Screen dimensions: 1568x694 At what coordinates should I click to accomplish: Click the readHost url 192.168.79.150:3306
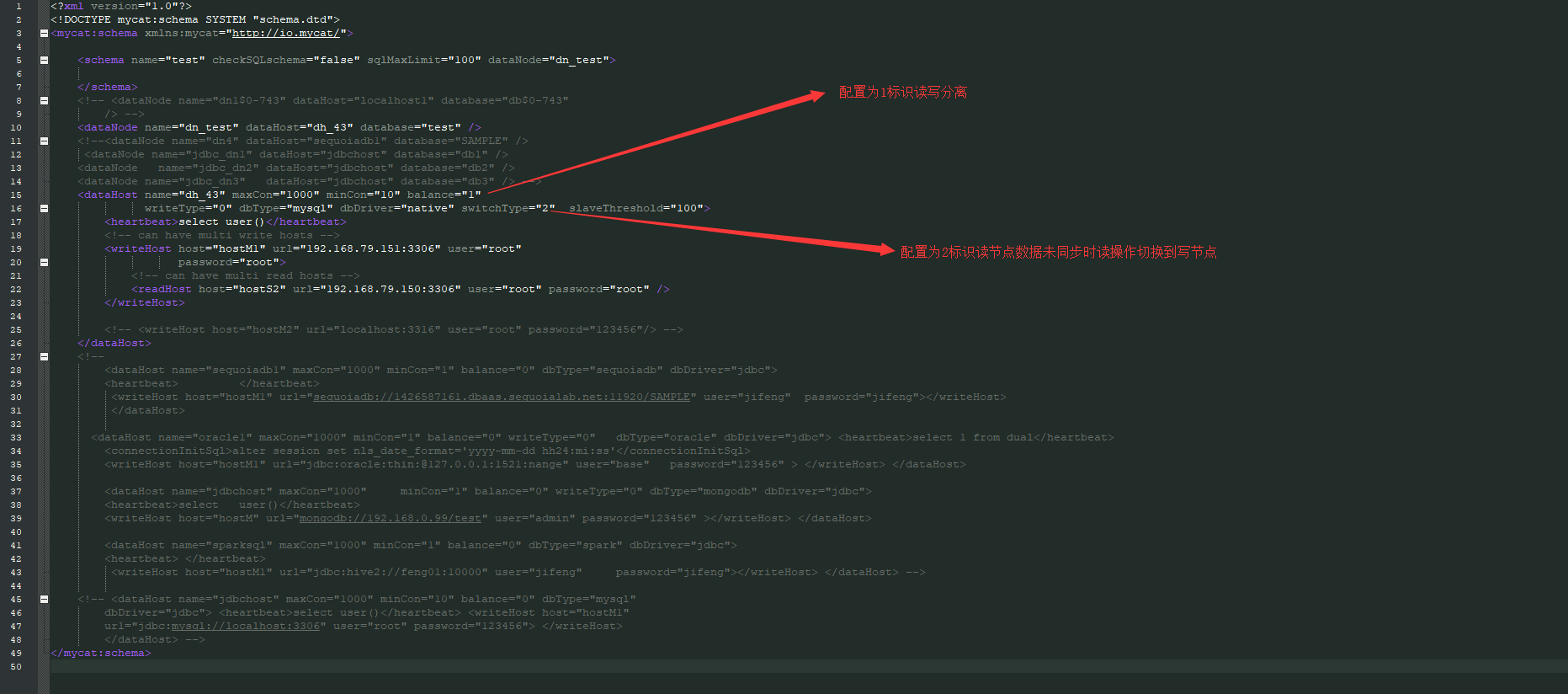pos(377,290)
